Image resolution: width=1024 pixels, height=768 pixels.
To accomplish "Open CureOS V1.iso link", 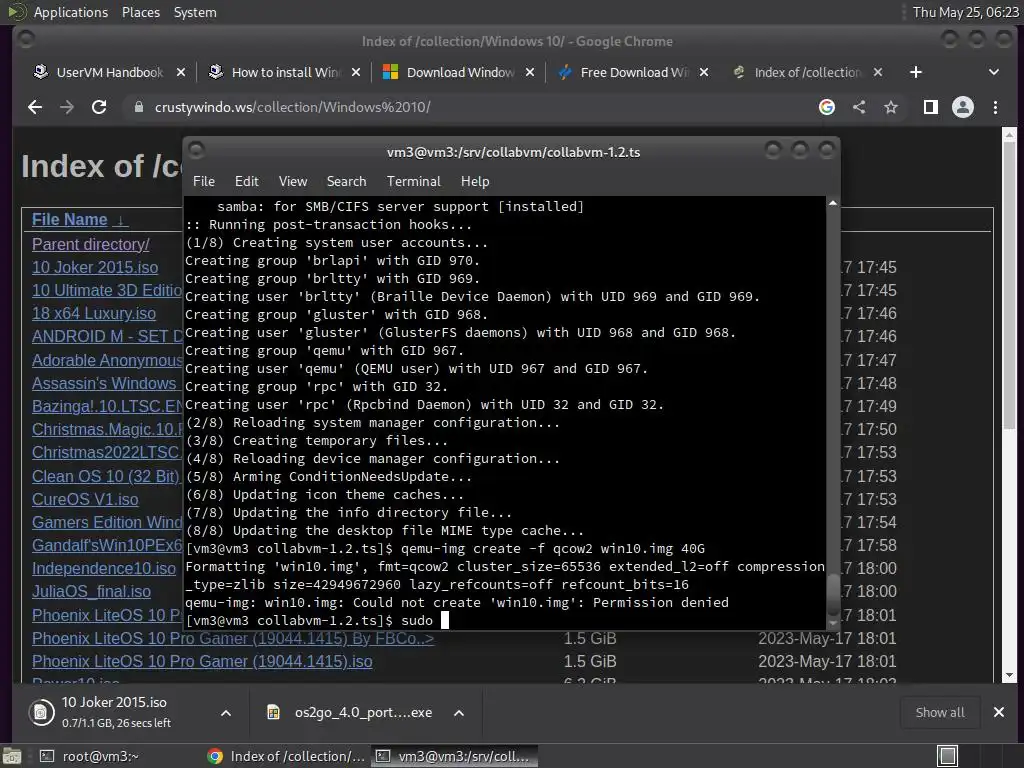I will click(85, 499).
